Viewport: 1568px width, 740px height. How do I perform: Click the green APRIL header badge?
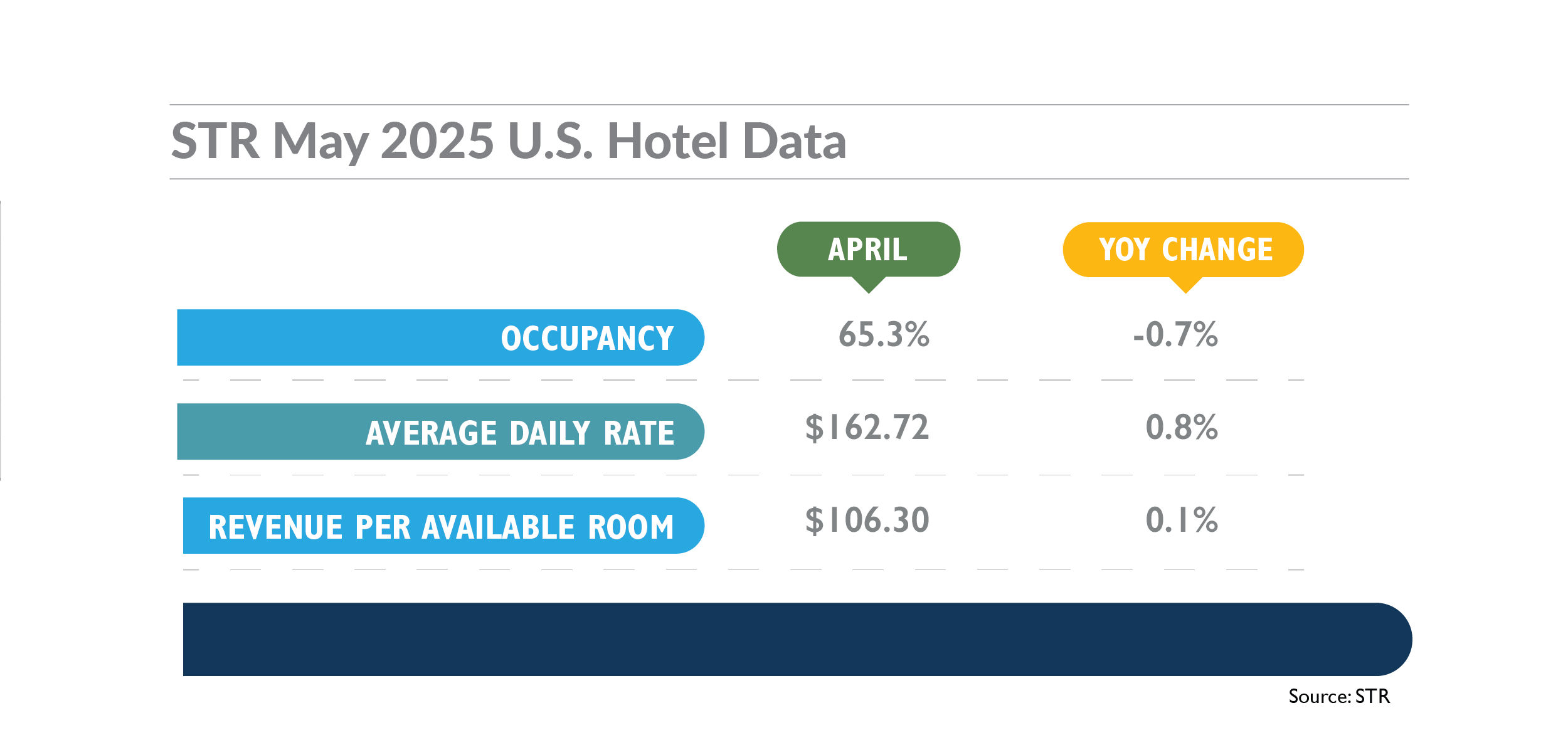[x=868, y=249]
